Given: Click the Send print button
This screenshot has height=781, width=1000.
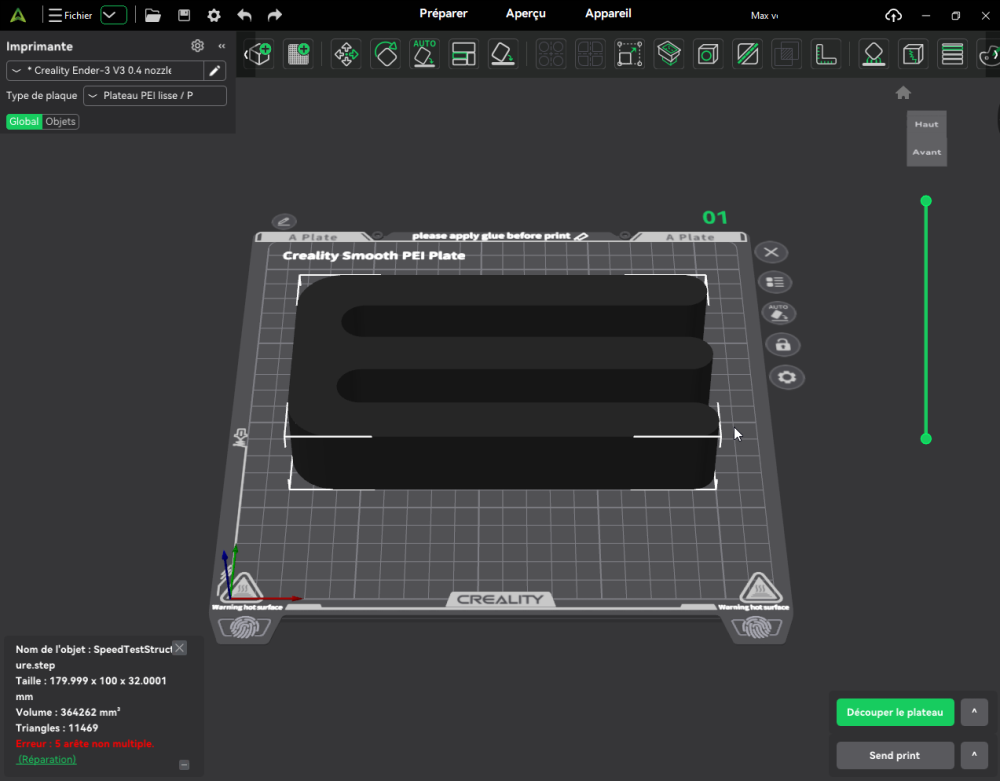Looking at the screenshot, I should pos(895,755).
